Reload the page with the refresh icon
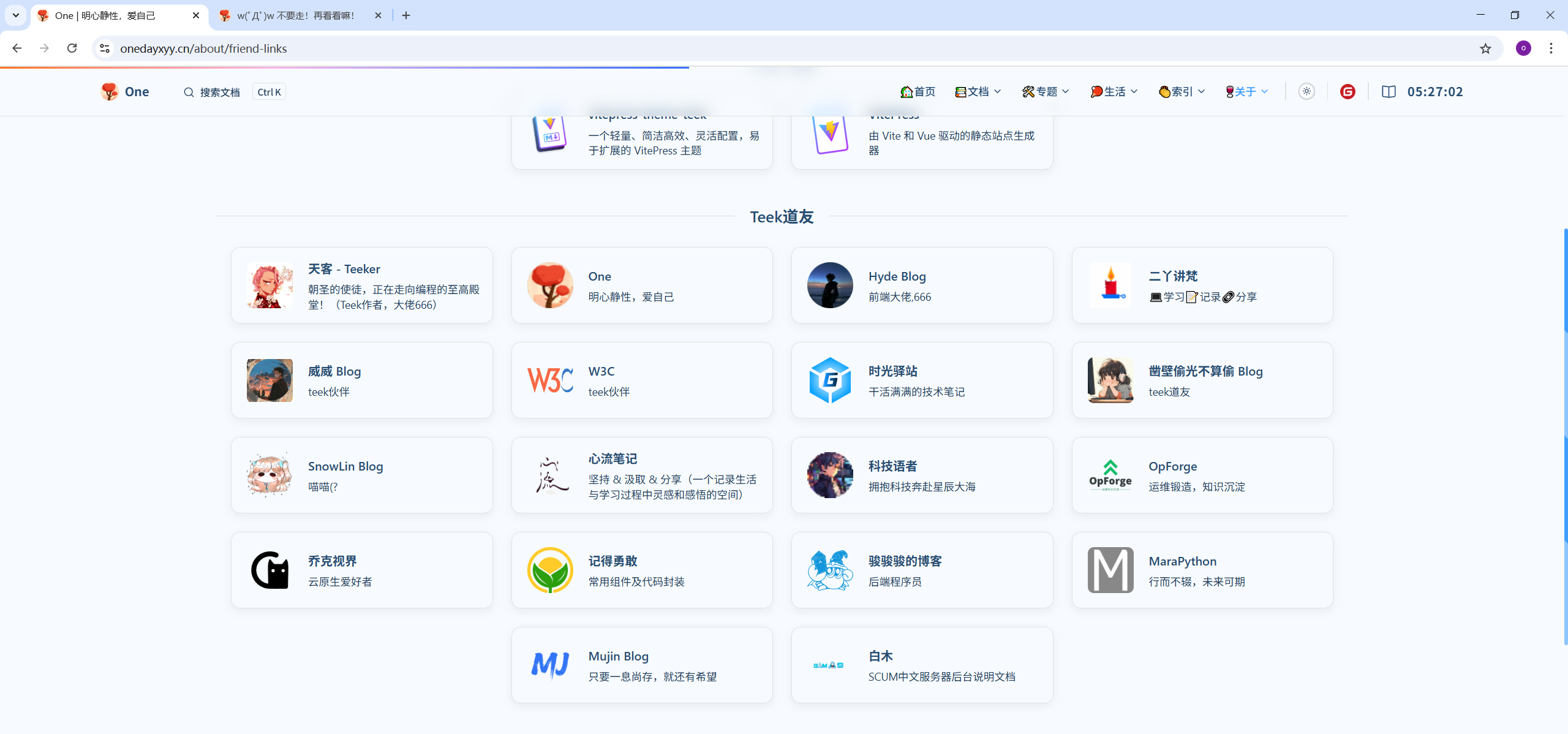1568x734 pixels. tap(72, 48)
